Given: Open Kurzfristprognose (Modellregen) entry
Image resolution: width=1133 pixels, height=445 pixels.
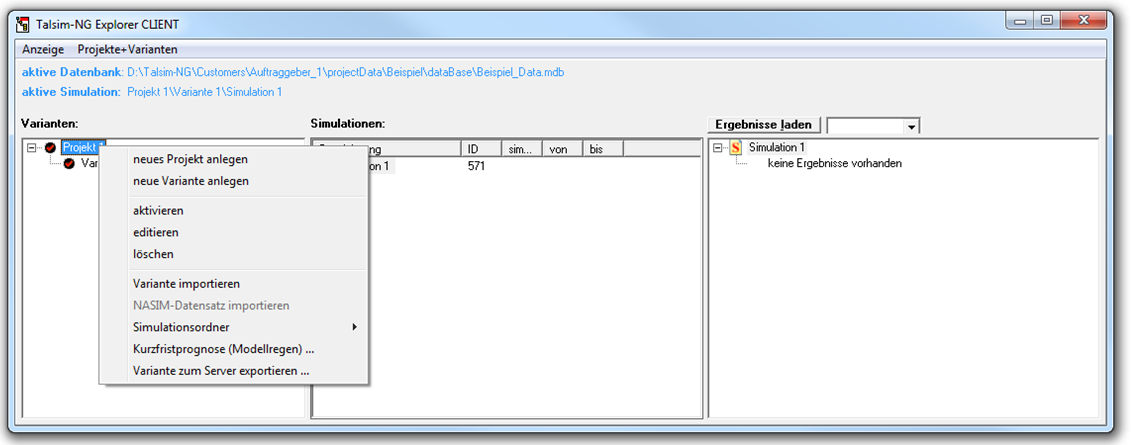Looking at the screenshot, I should point(223,349).
